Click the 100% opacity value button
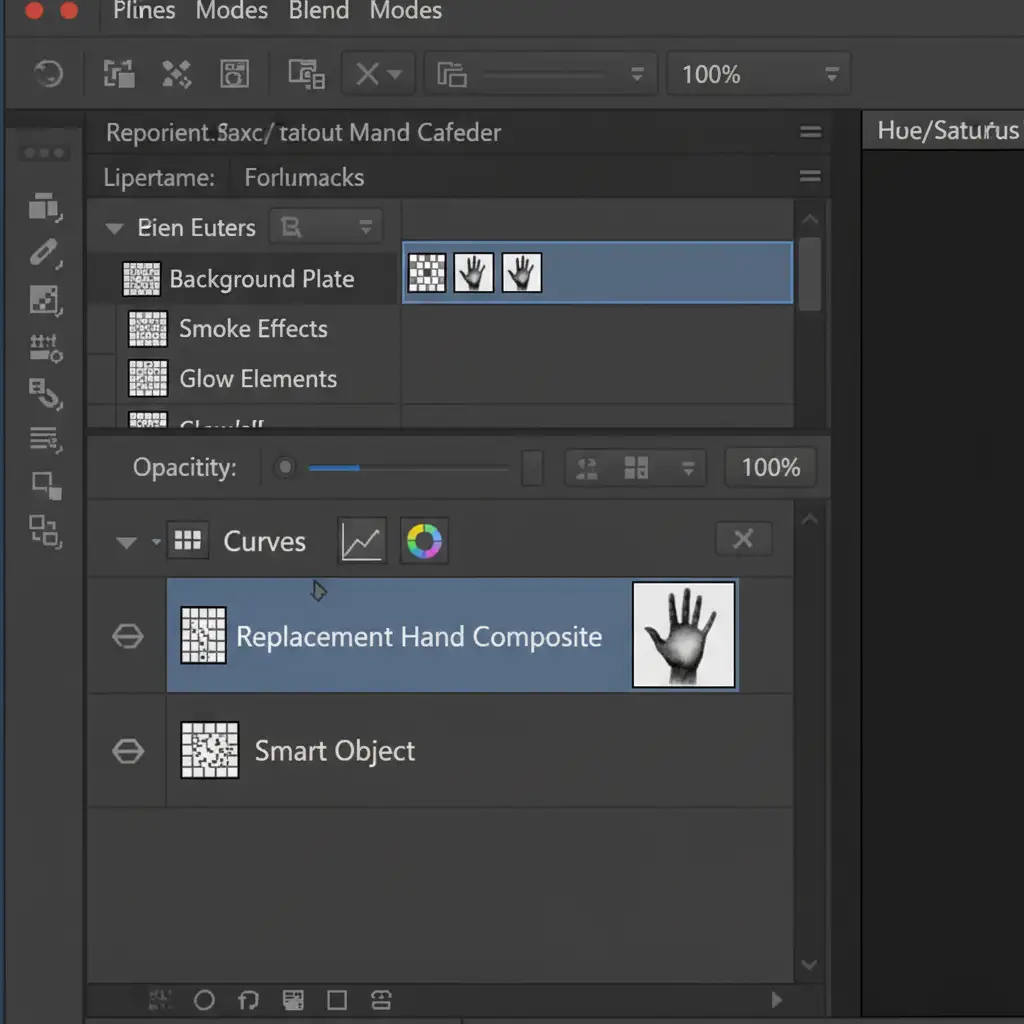Screen dimensions: 1024x1024 tap(770, 467)
